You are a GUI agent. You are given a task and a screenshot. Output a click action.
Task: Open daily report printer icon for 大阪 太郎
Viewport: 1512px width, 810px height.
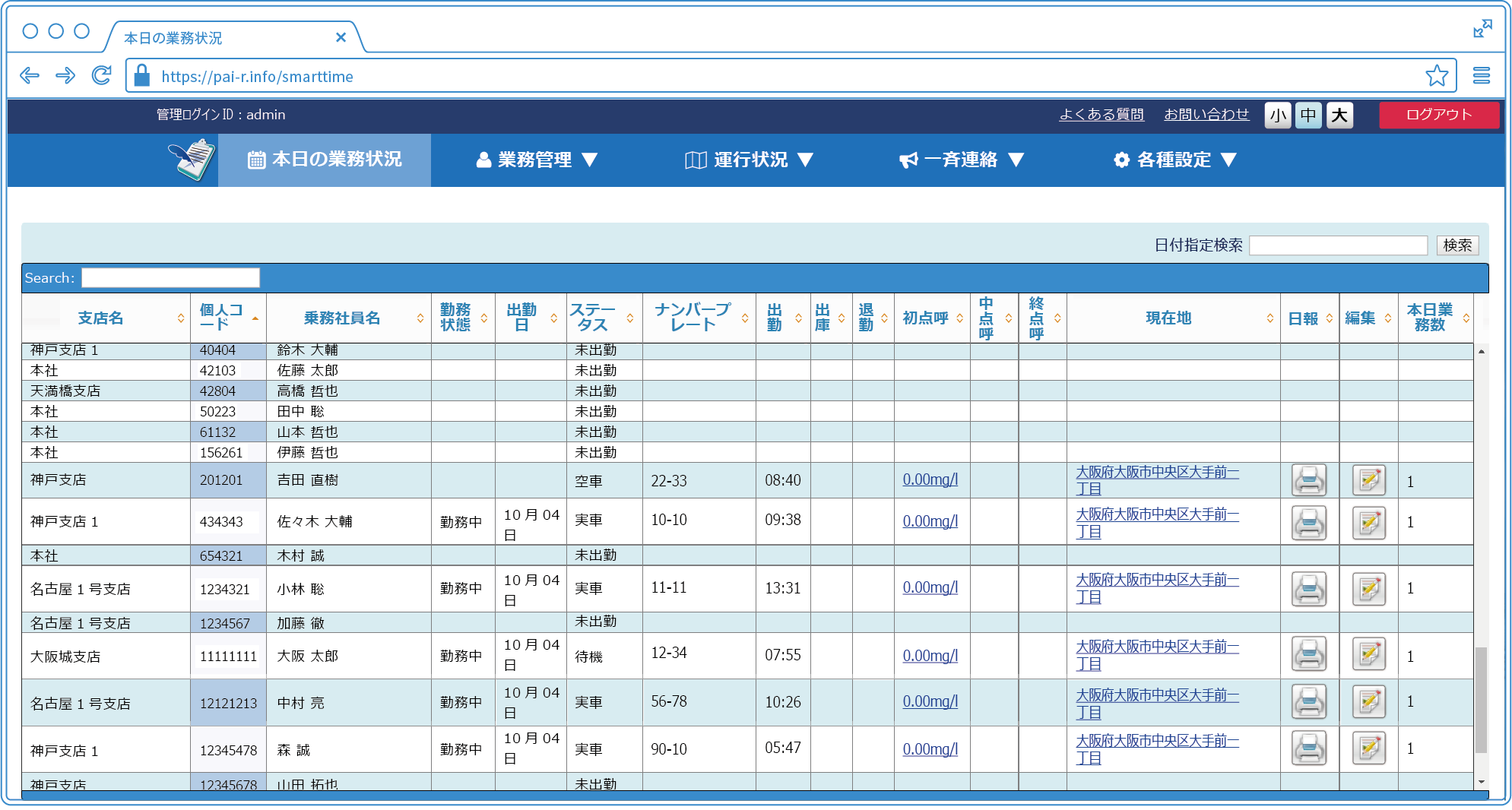1309,654
